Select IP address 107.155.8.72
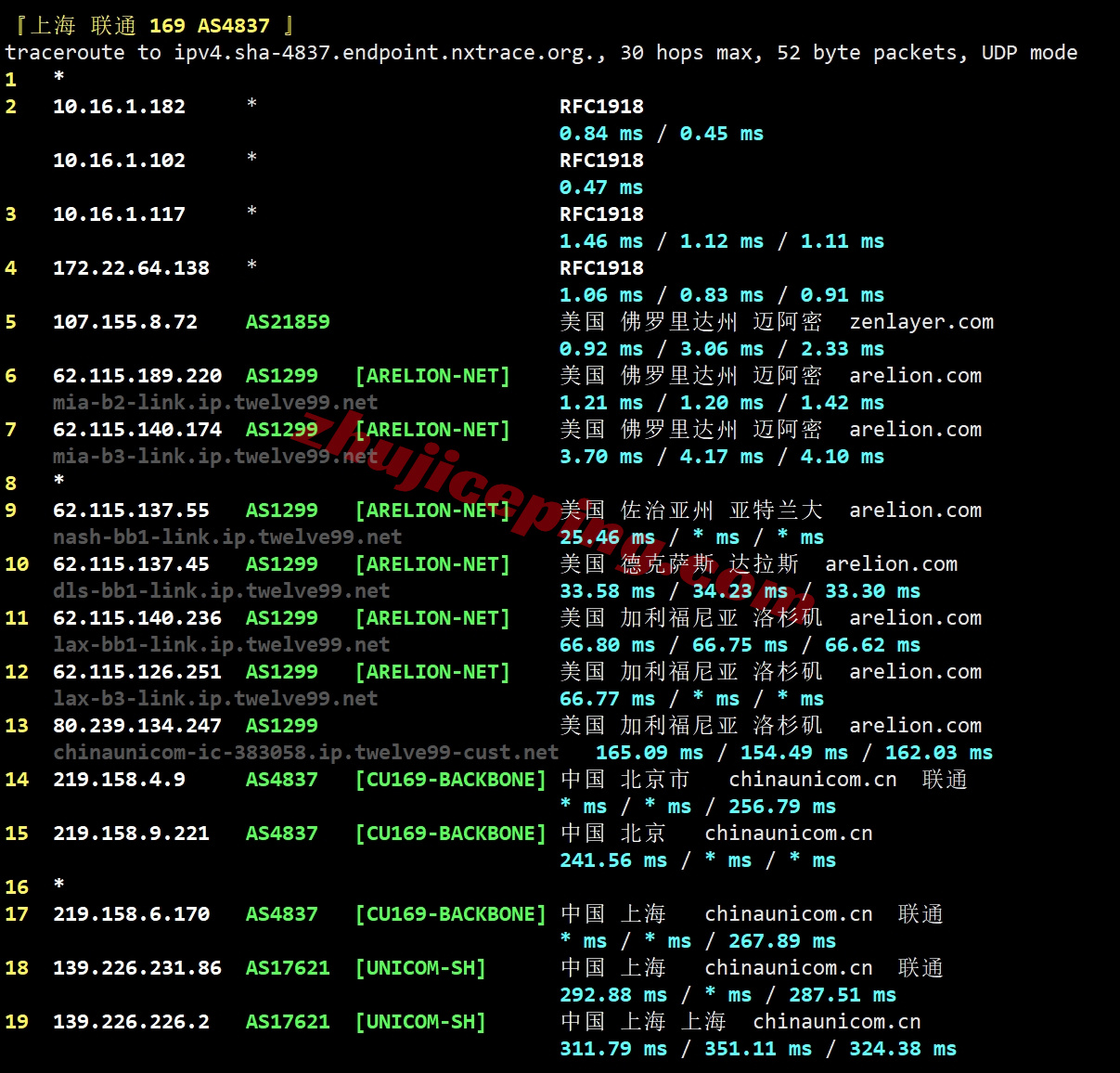This screenshot has height=1073, width=1120. (x=125, y=322)
